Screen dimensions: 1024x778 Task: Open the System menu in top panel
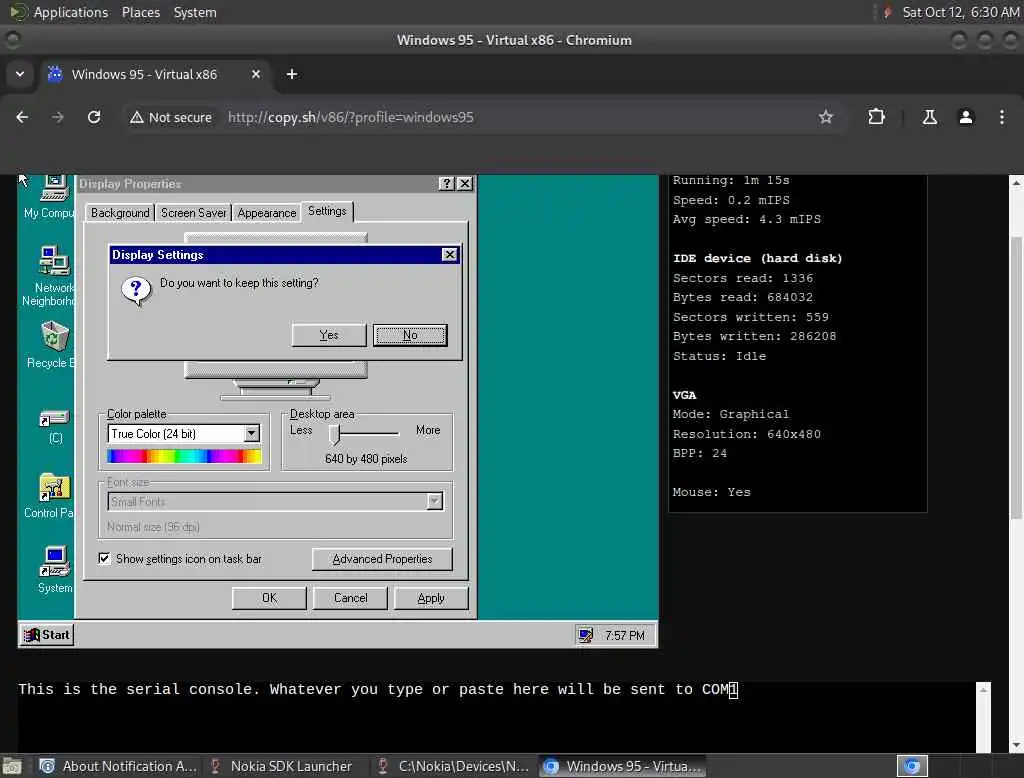click(x=195, y=12)
